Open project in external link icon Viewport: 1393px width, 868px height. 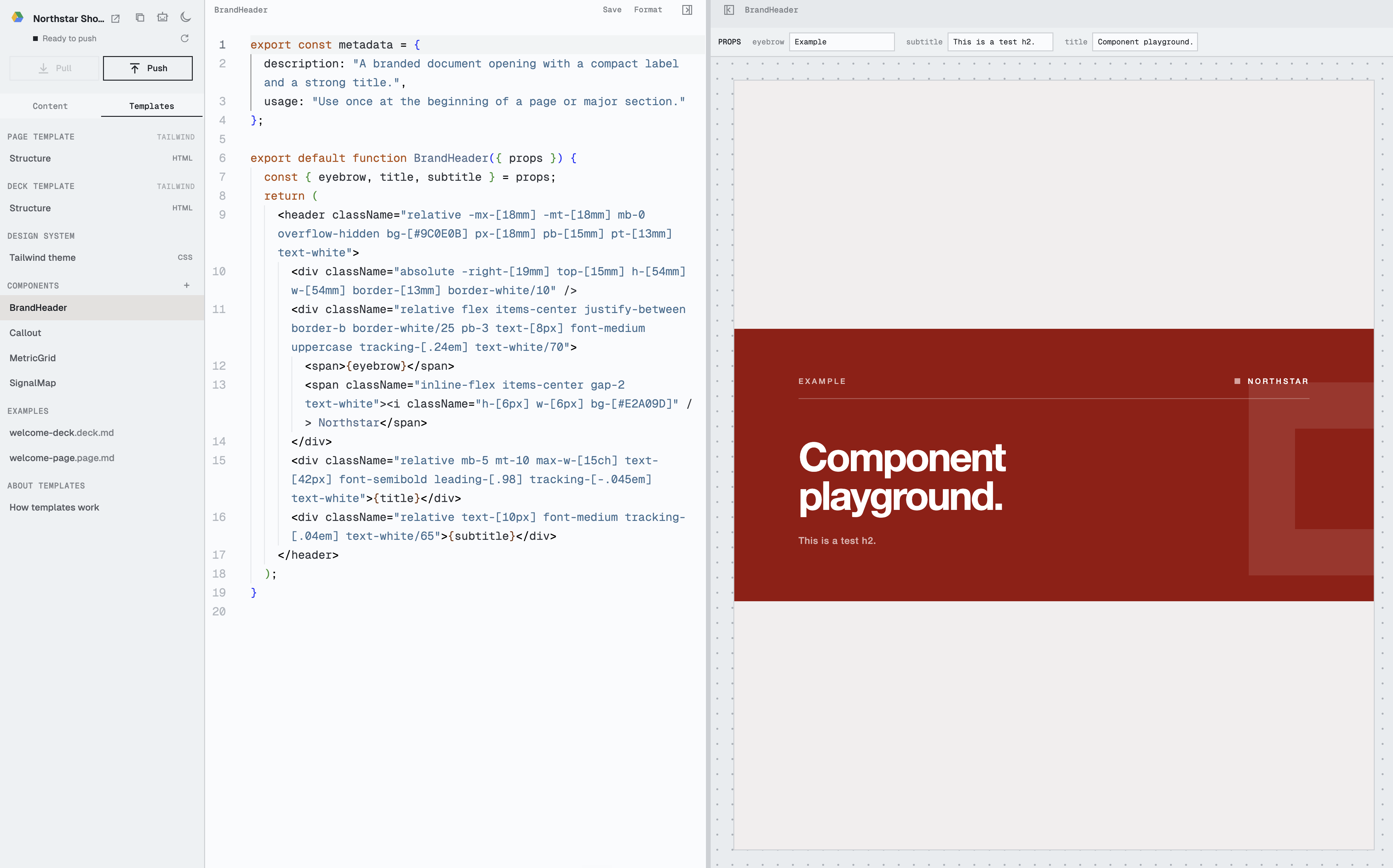point(115,18)
